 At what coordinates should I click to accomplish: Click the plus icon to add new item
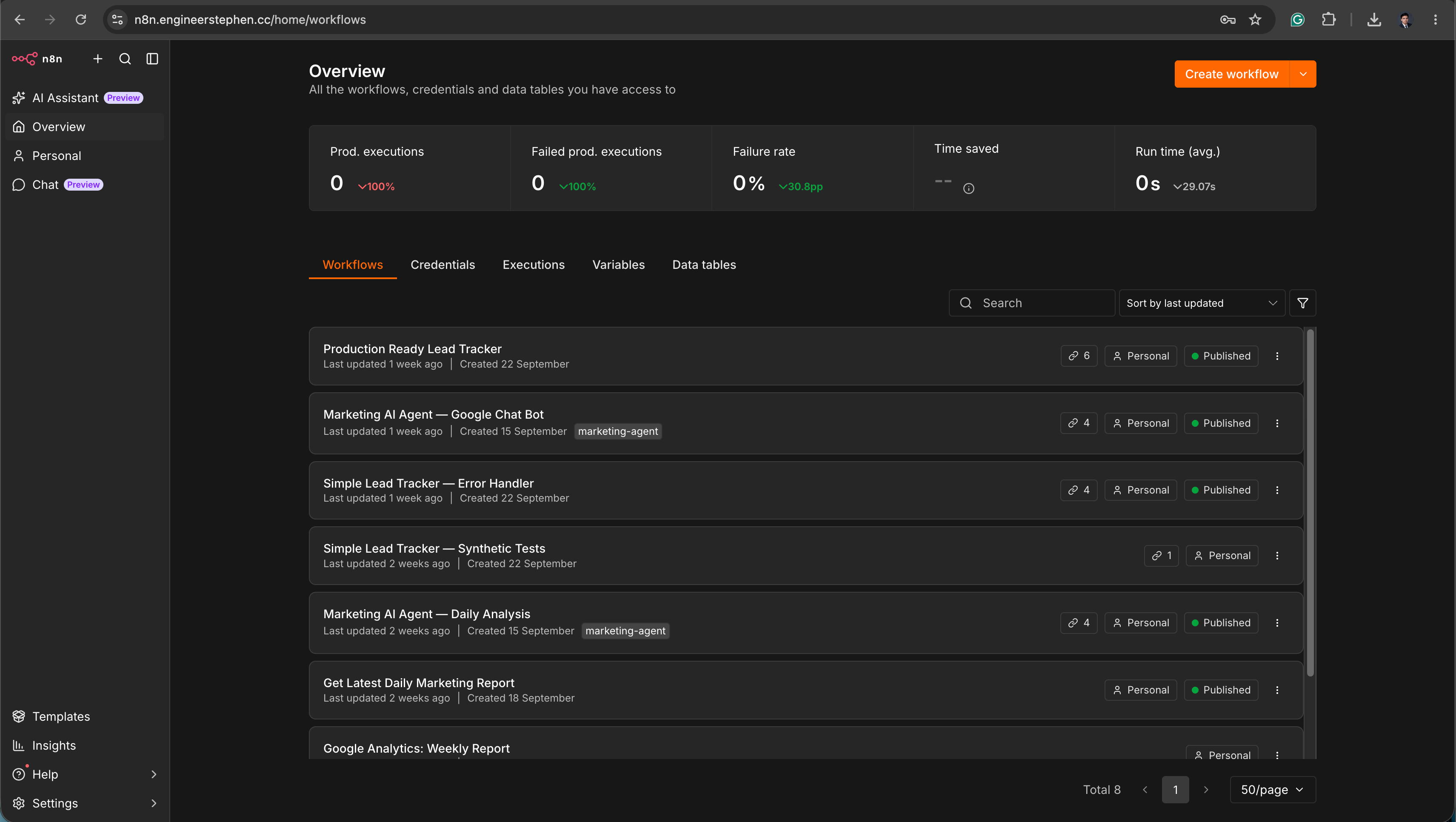tap(98, 59)
